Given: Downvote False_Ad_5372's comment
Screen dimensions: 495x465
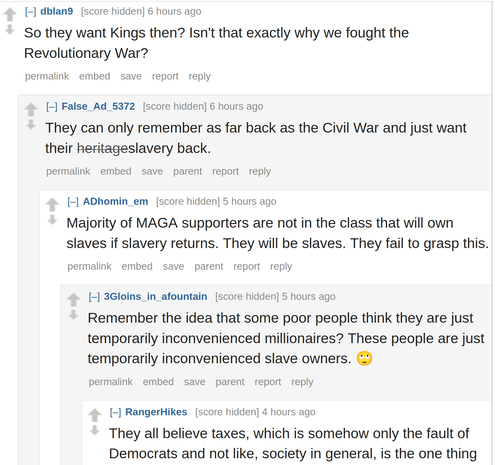Looking at the screenshot, I should [31, 125].
